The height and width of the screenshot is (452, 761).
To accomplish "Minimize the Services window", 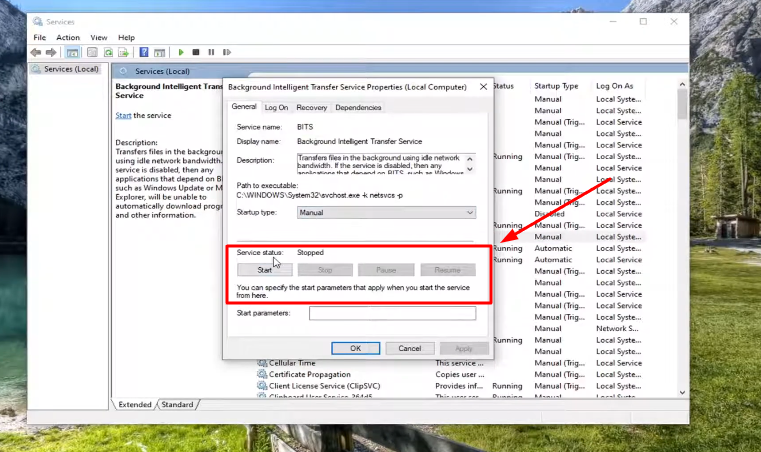I will pyautogui.click(x=613, y=21).
